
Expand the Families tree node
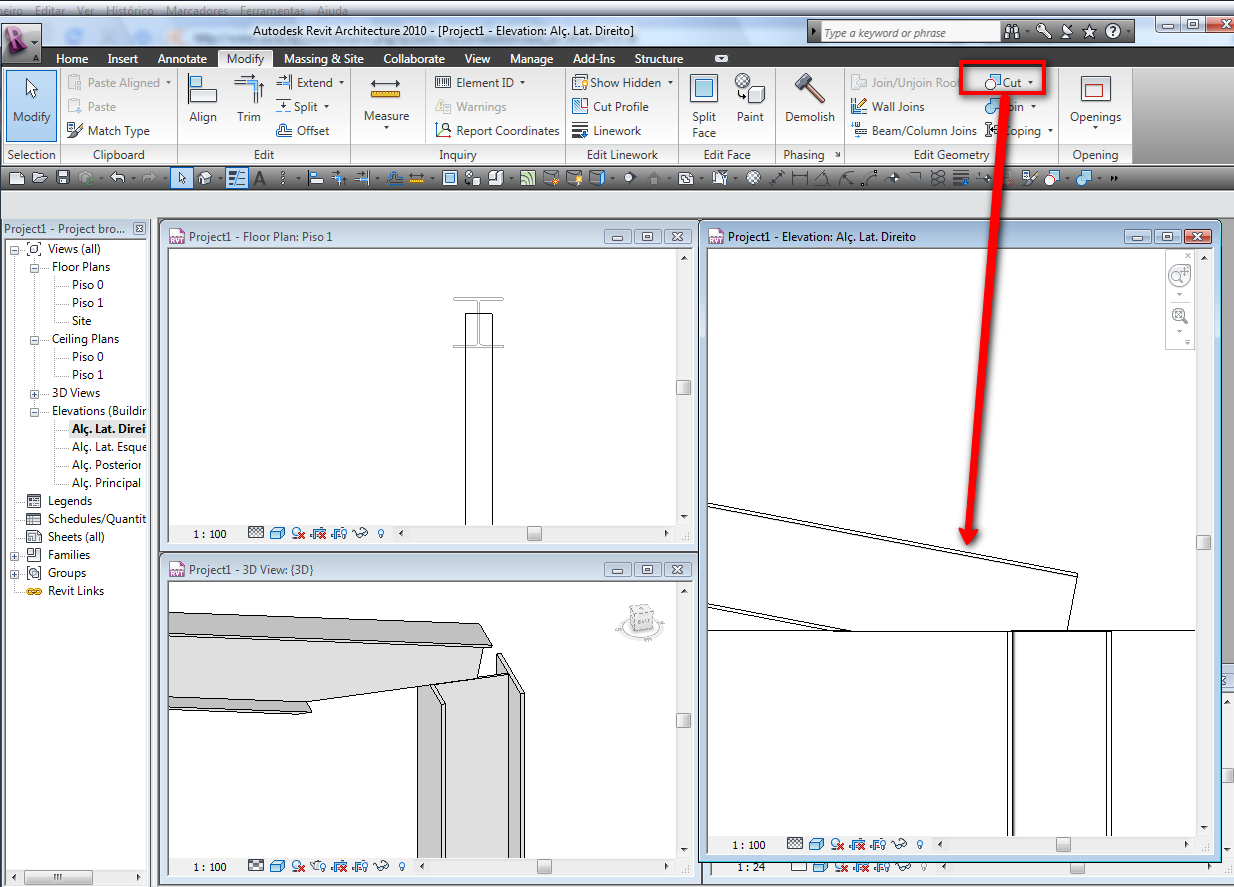point(16,555)
